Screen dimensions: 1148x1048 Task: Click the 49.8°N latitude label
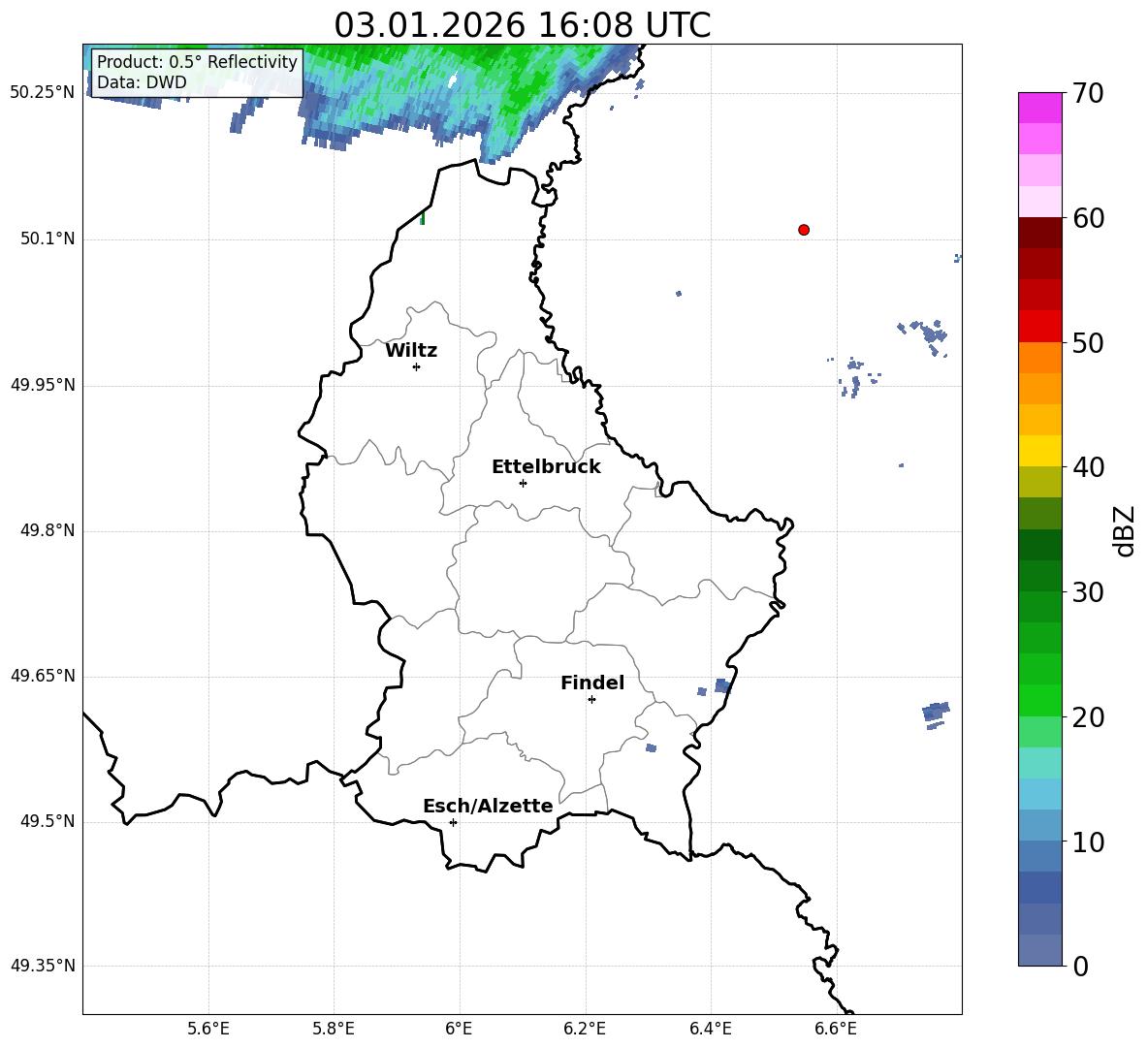[48, 530]
